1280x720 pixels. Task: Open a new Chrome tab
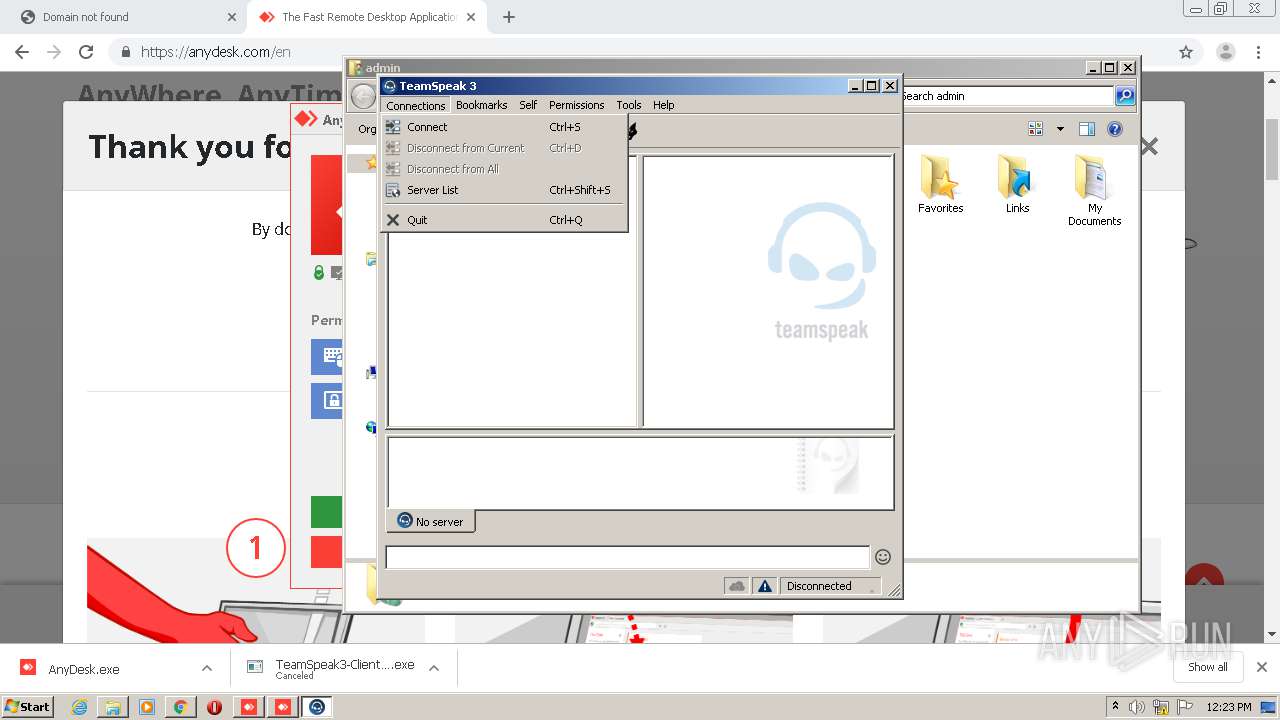[509, 17]
